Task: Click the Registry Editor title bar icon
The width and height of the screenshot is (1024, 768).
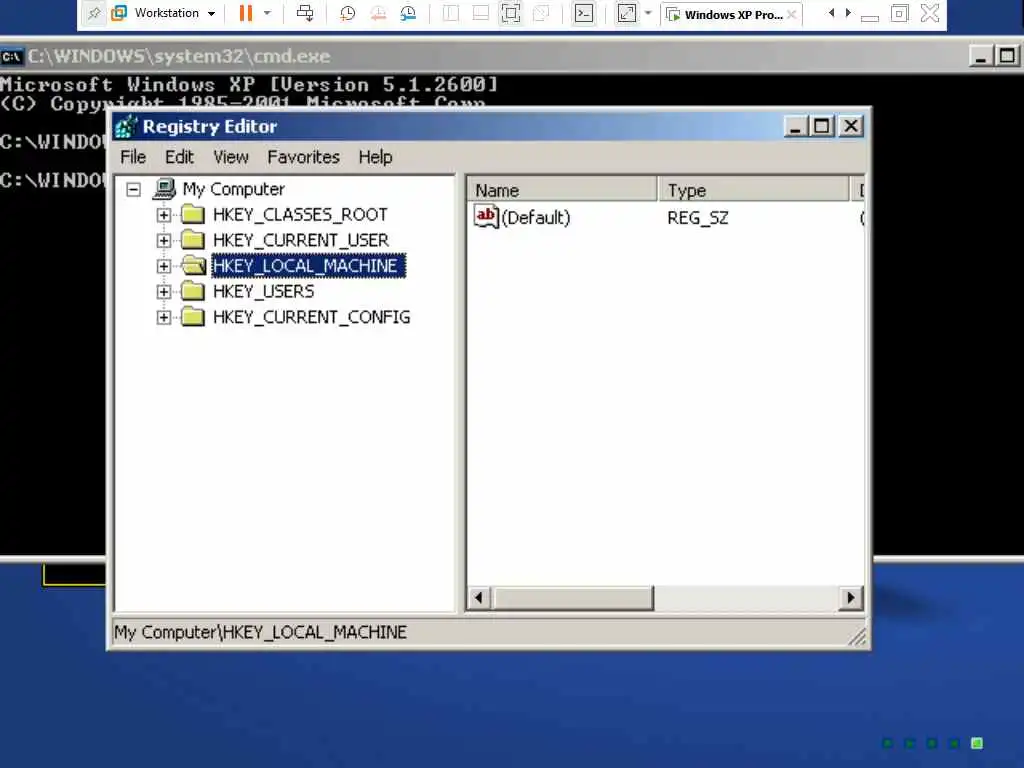Action: click(126, 127)
